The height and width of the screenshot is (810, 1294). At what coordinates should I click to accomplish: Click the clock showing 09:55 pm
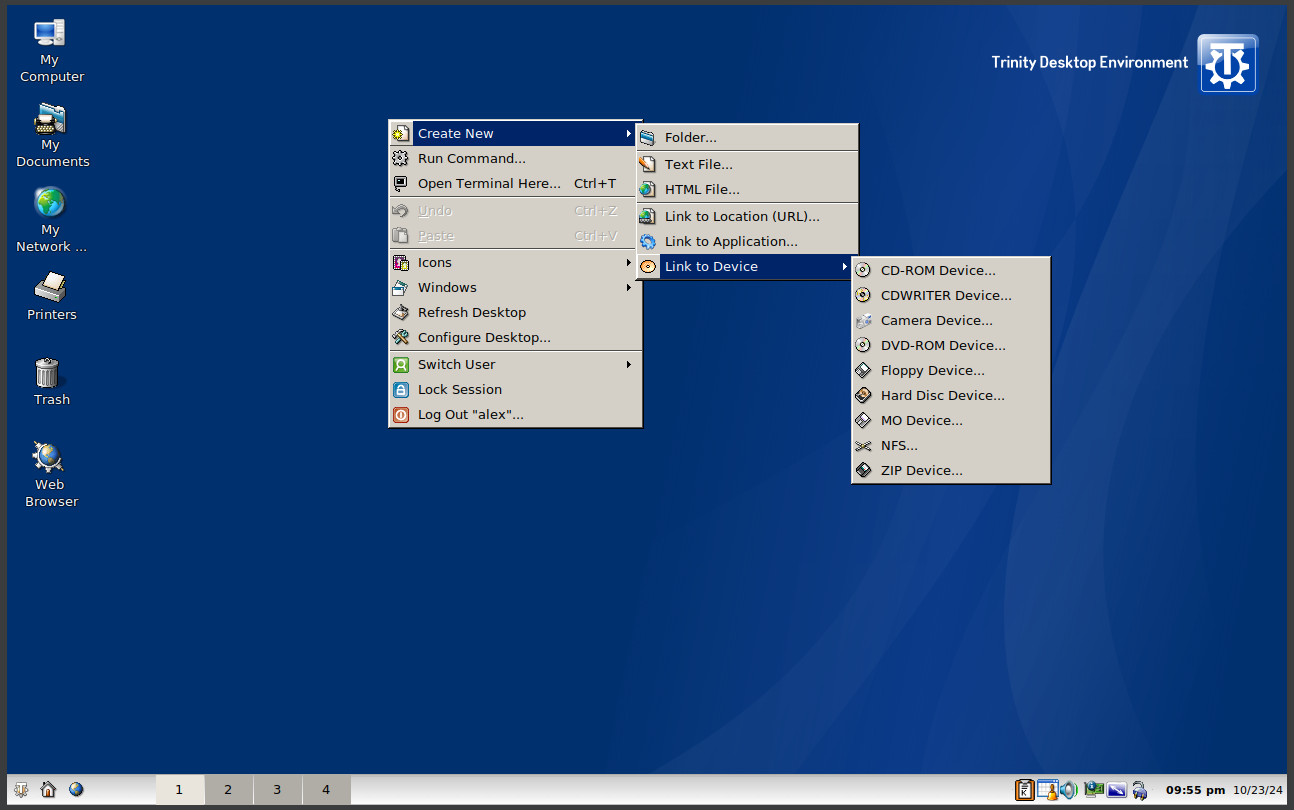pos(1195,790)
